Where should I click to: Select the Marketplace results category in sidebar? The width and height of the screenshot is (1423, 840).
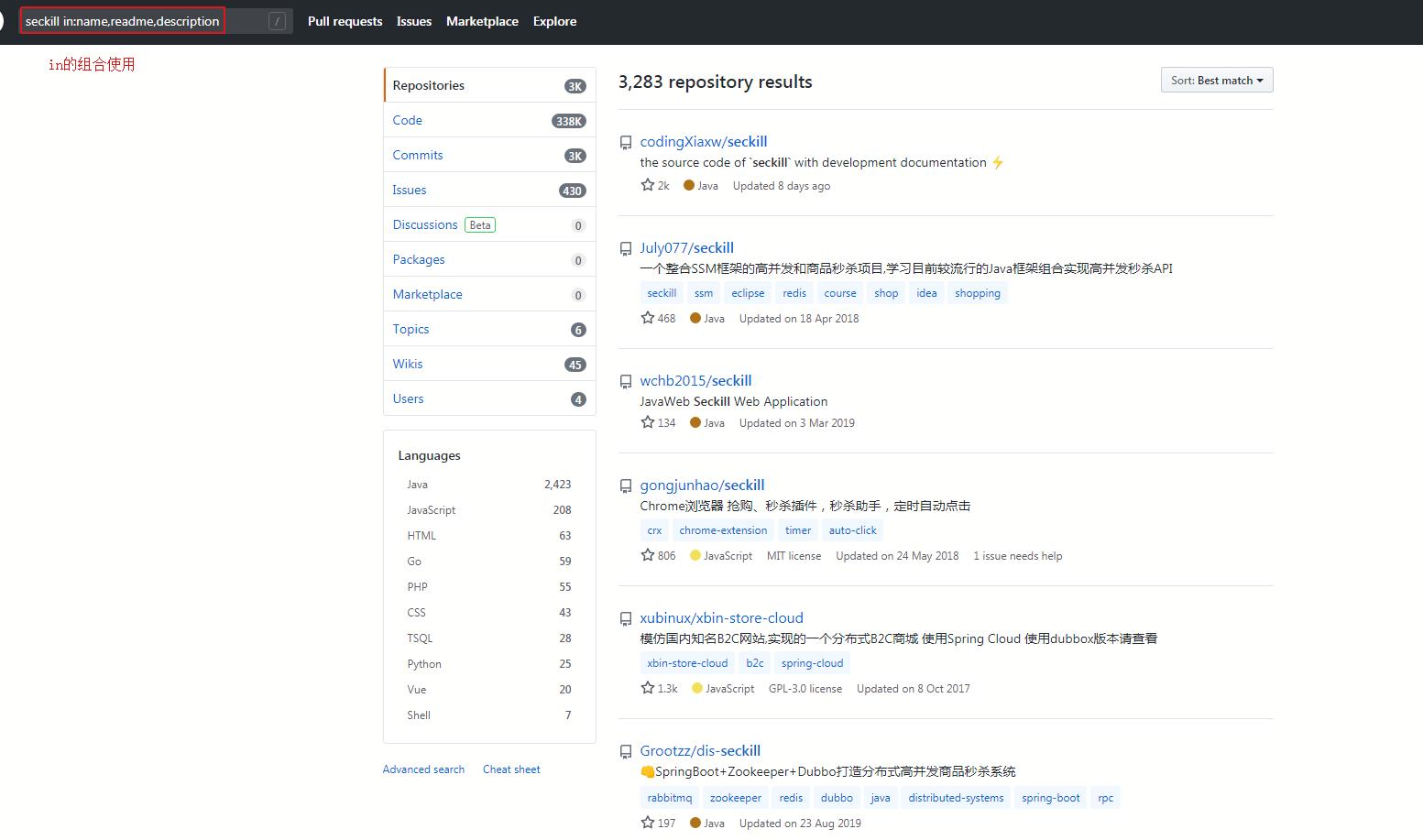(x=489, y=294)
